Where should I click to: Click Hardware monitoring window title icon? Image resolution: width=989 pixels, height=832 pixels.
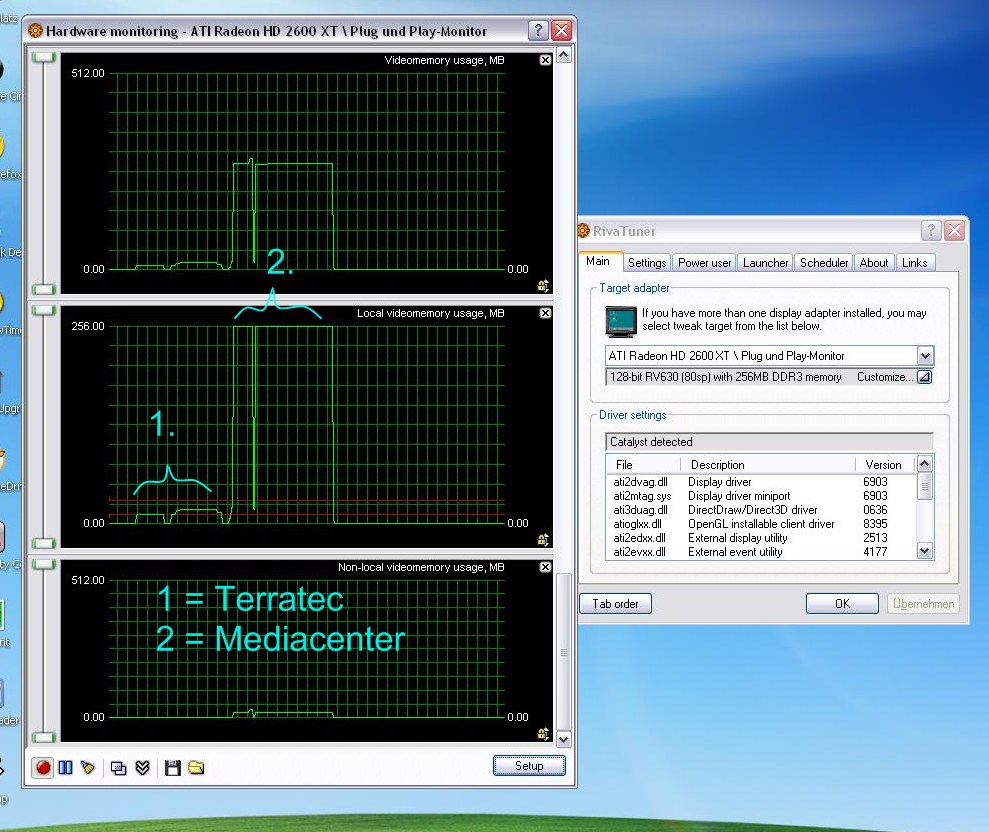click(35, 30)
